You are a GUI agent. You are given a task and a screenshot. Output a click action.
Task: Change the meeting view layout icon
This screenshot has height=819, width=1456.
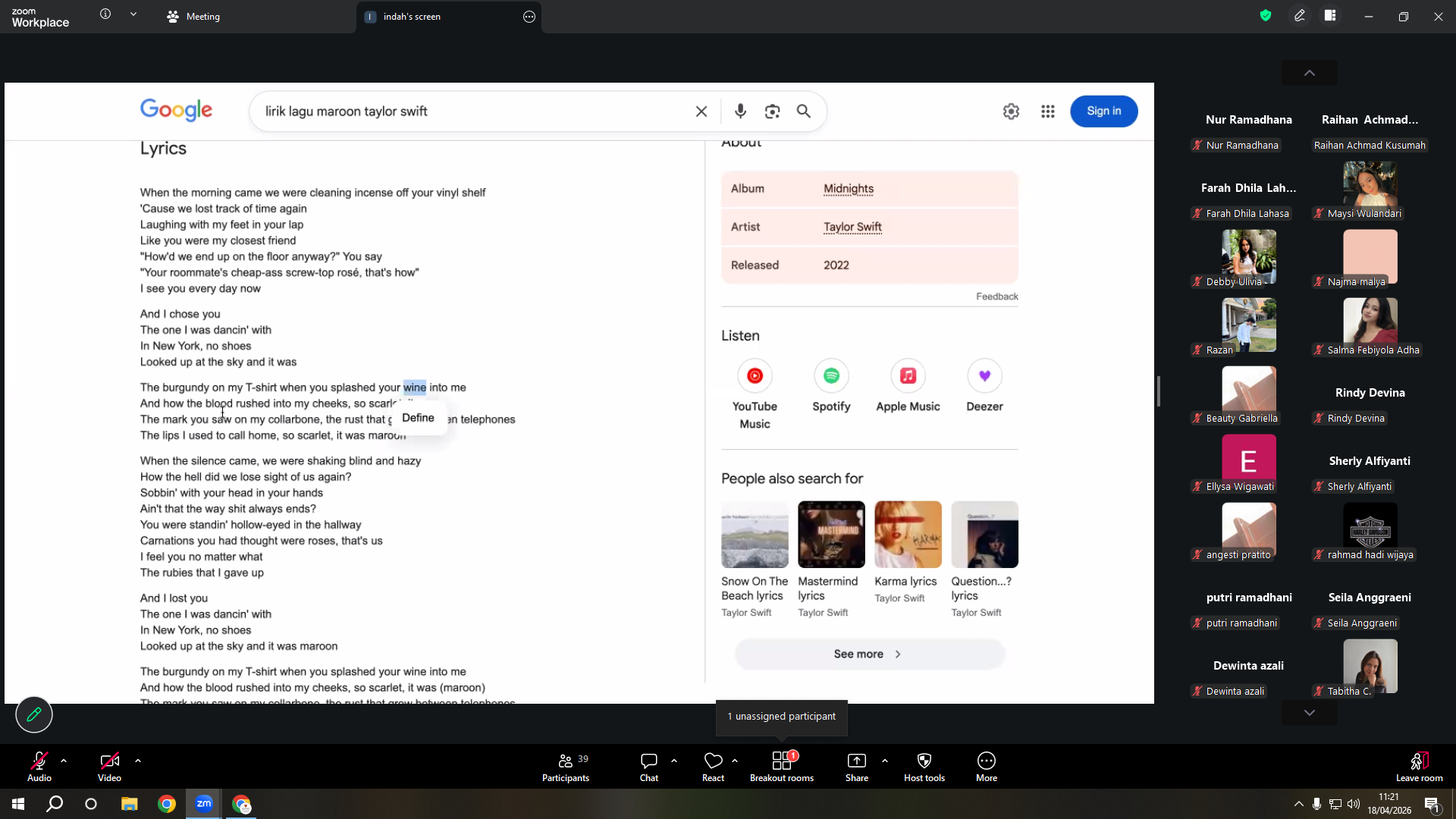1330,15
